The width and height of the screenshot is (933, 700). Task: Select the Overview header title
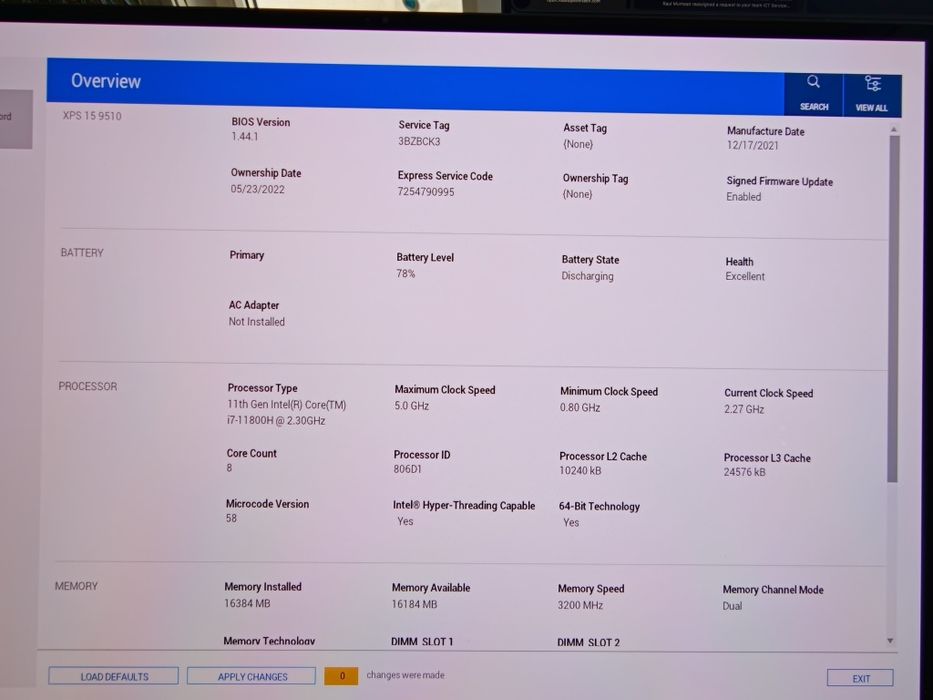coord(106,81)
